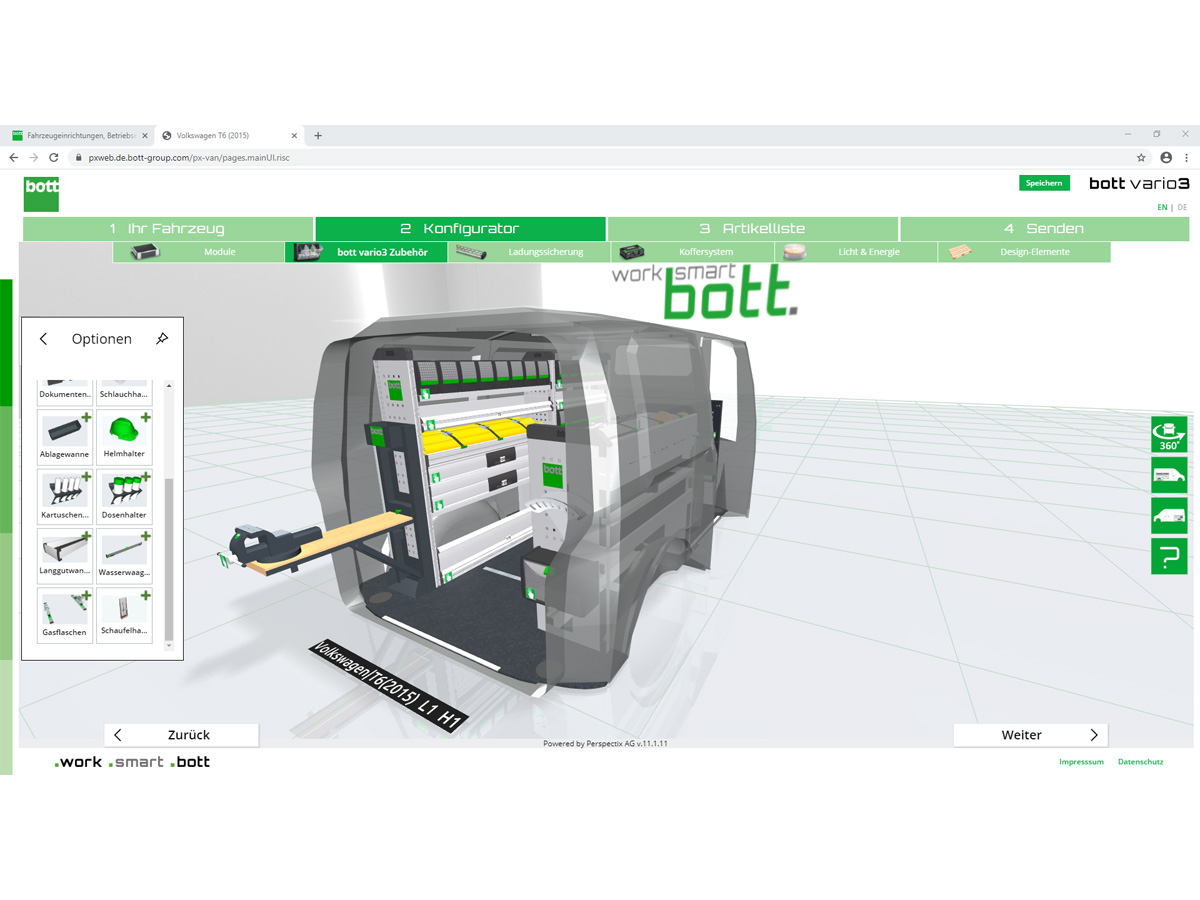Viewport: 1200px width, 900px height.
Task: Add the Wasserwaage holder accessory
Action: click(125, 555)
